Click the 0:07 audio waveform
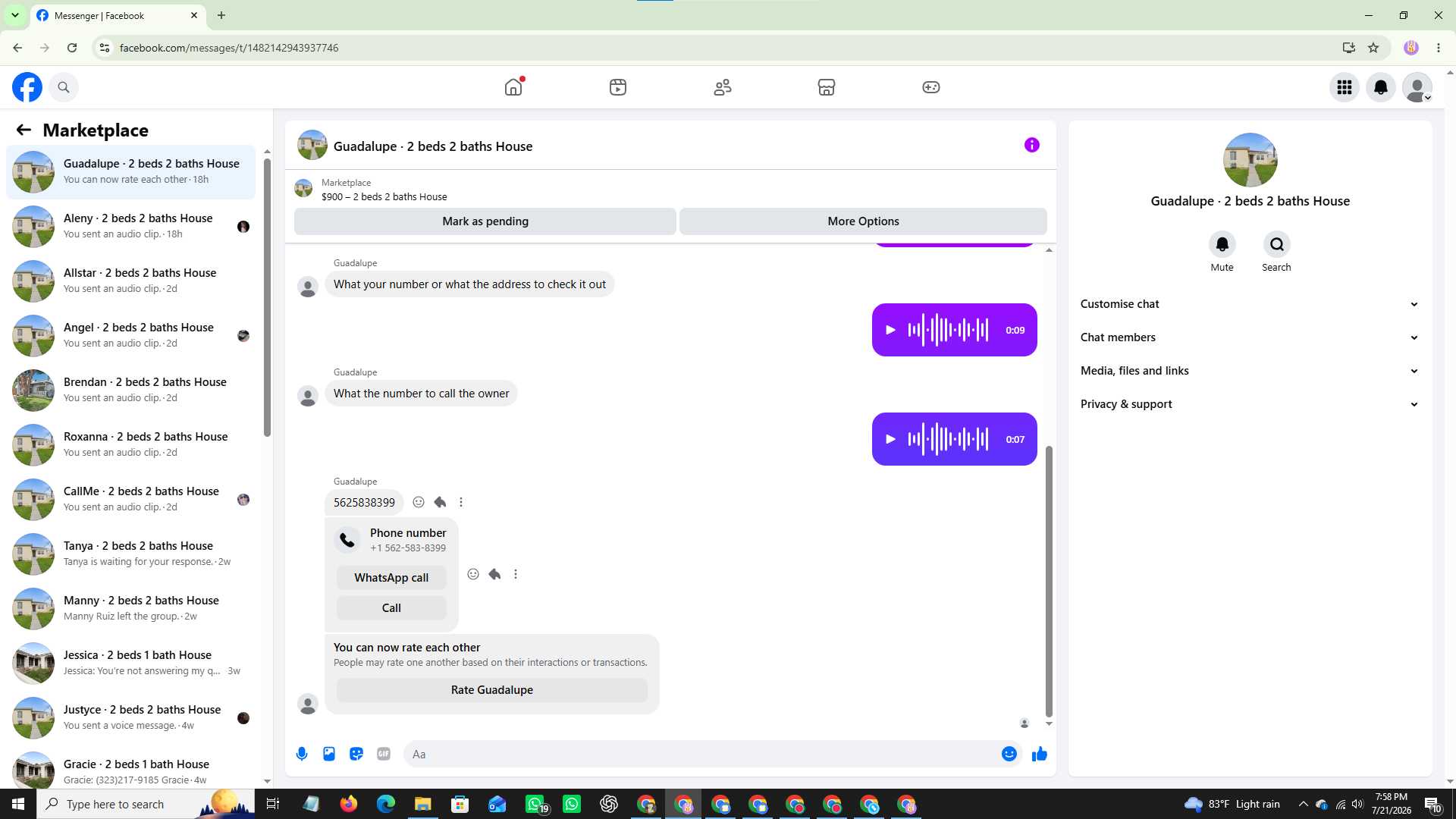Viewport: 1456px width, 819px height. (x=949, y=439)
